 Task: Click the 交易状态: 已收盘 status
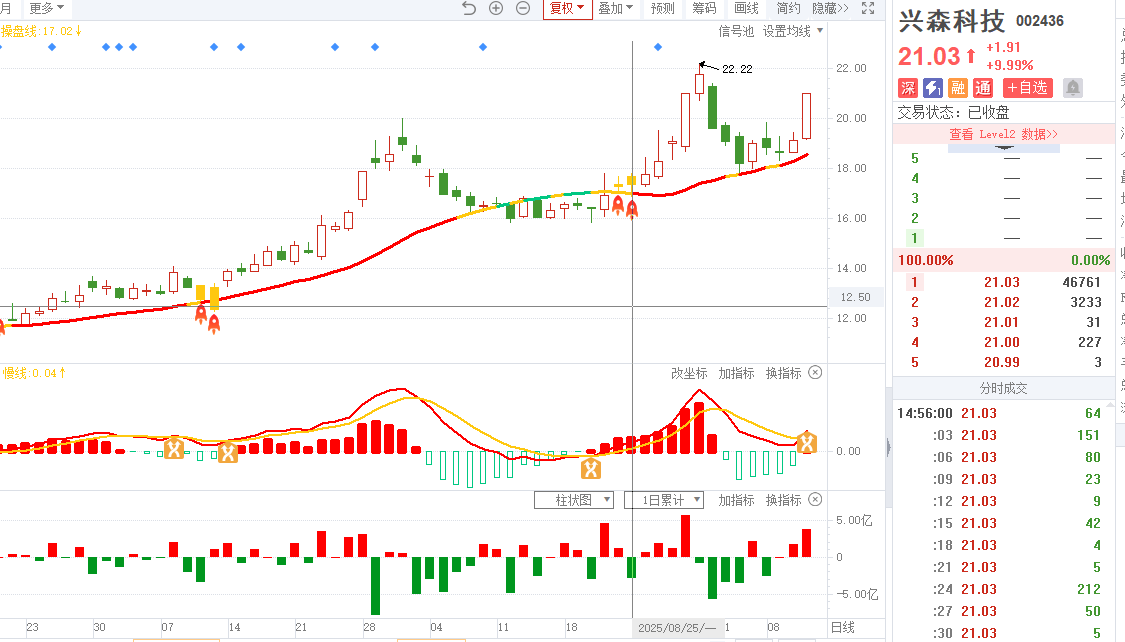click(953, 112)
